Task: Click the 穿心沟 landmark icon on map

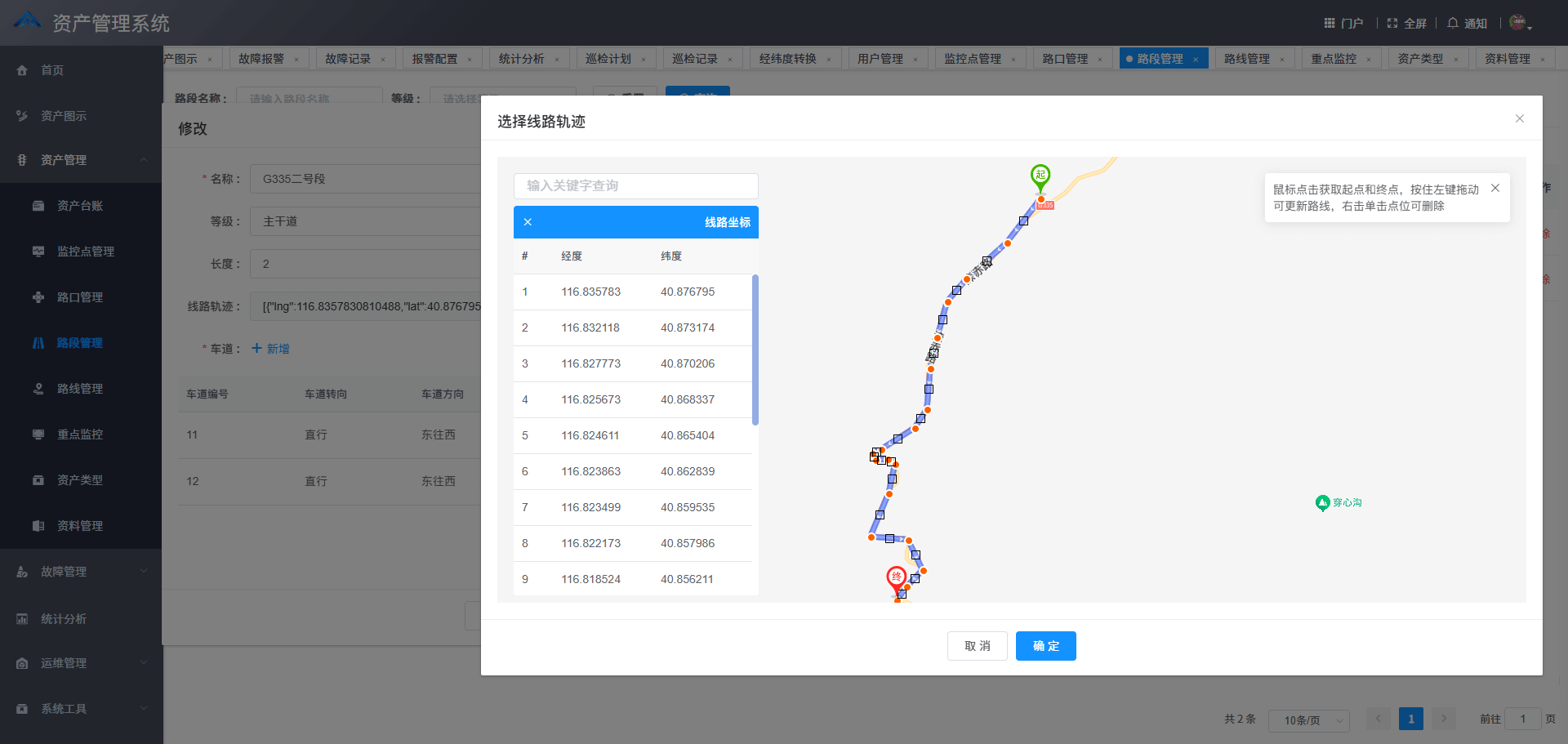Action: (1322, 503)
